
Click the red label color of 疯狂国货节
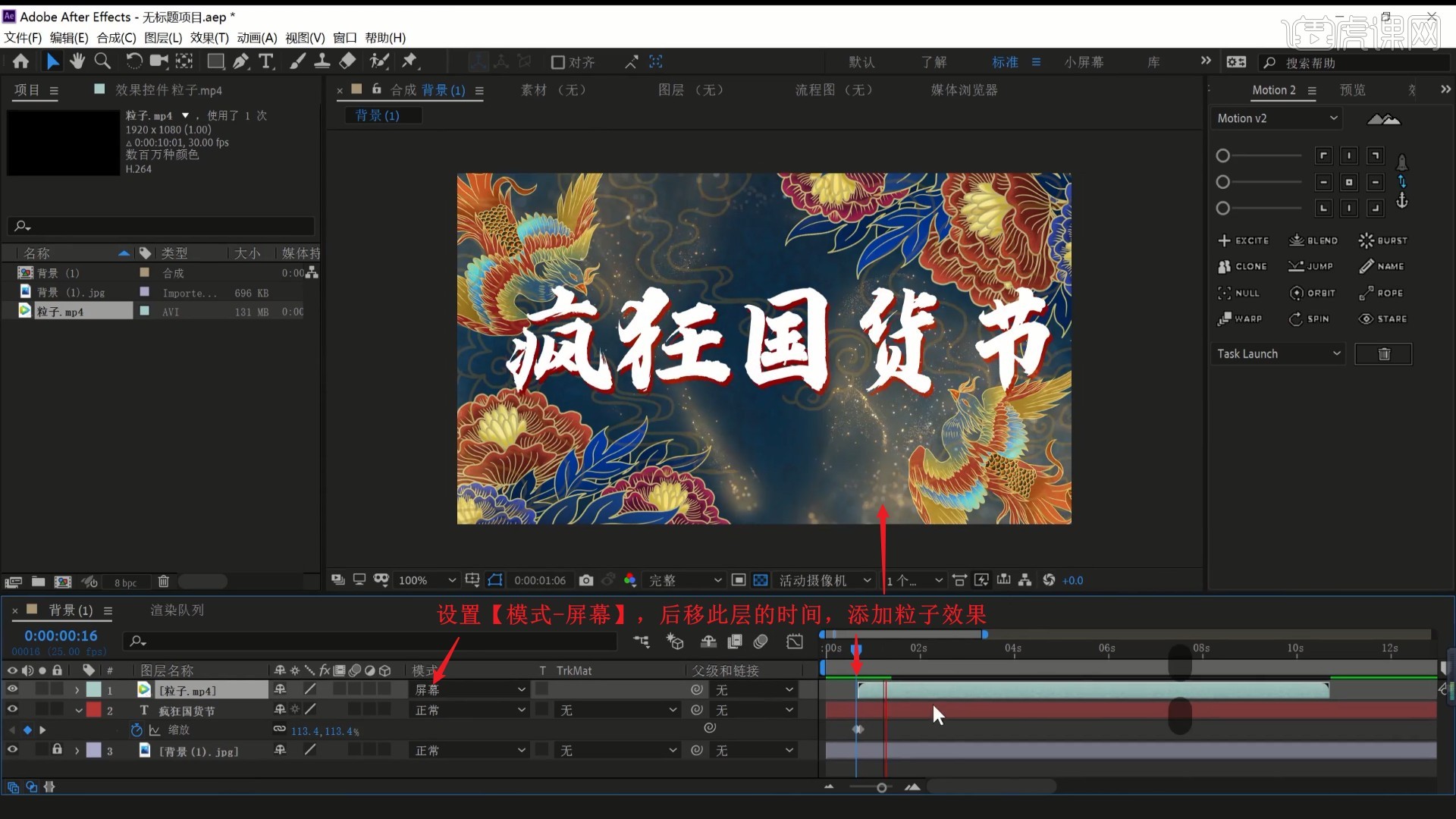pos(93,710)
